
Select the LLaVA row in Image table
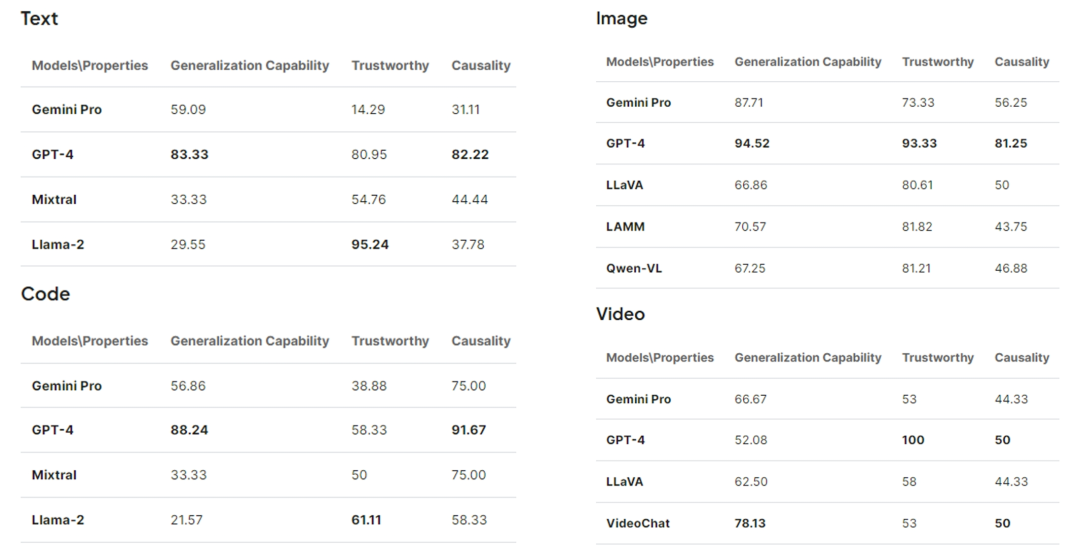[827, 185]
